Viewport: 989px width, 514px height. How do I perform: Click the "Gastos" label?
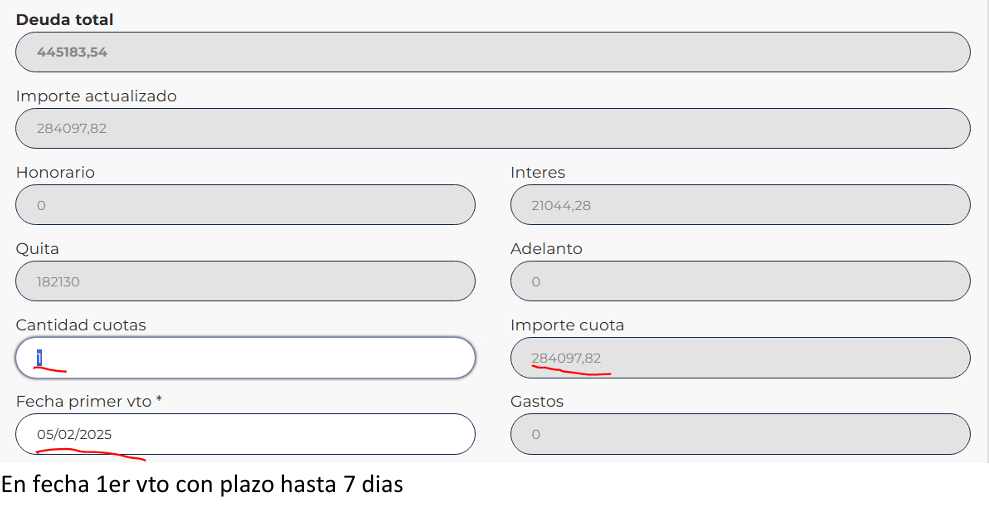point(536,401)
